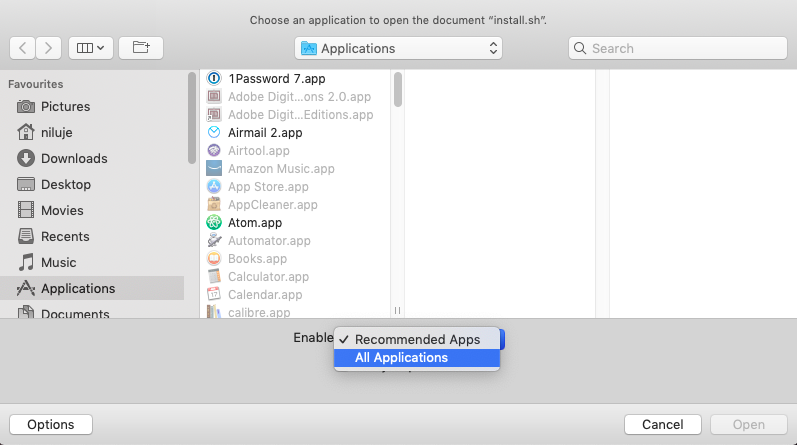Click the Pictures camera icon

click(26, 106)
